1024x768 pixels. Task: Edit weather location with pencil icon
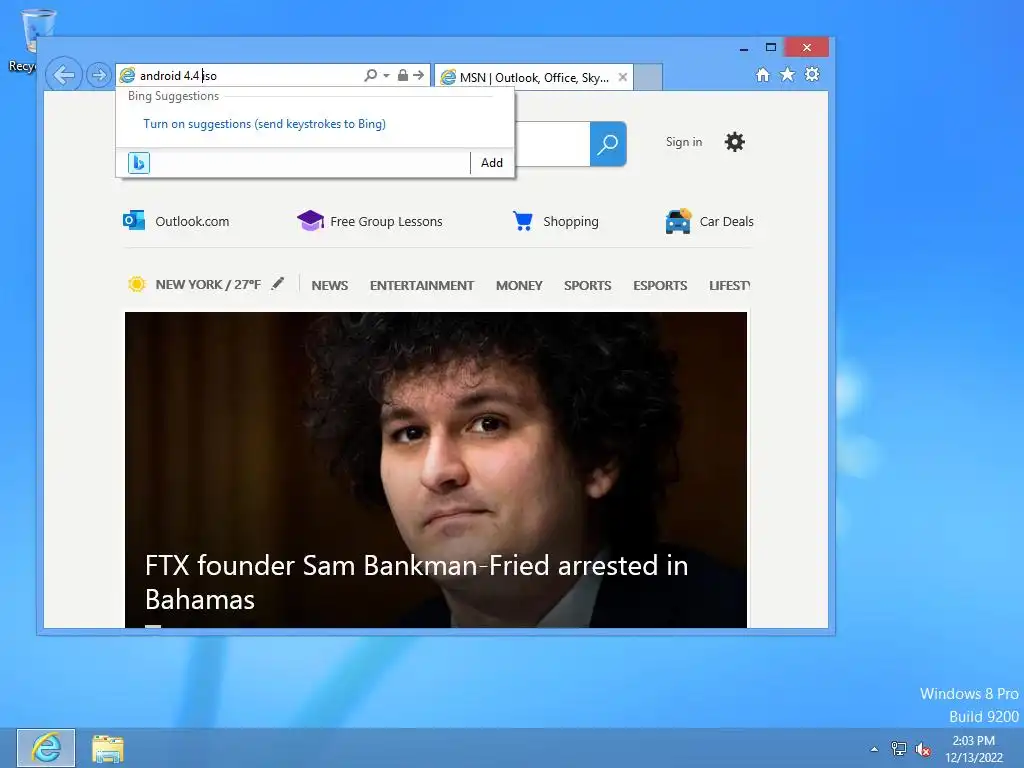click(x=278, y=283)
